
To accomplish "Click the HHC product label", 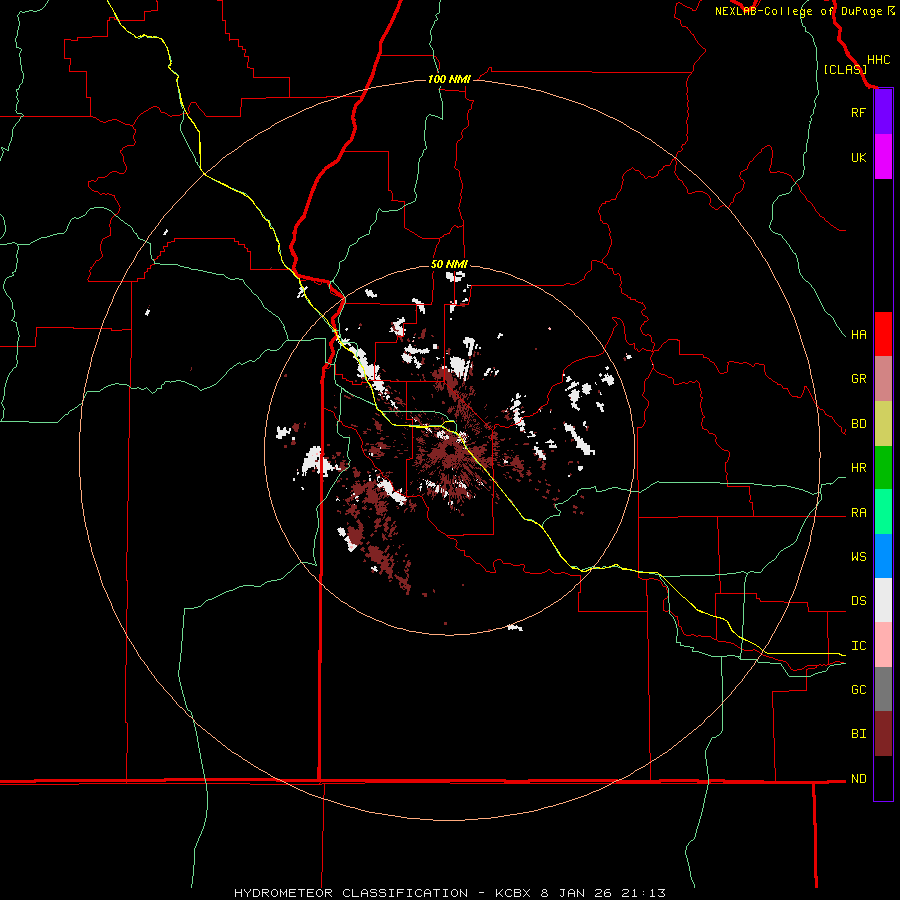I will point(878,60).
